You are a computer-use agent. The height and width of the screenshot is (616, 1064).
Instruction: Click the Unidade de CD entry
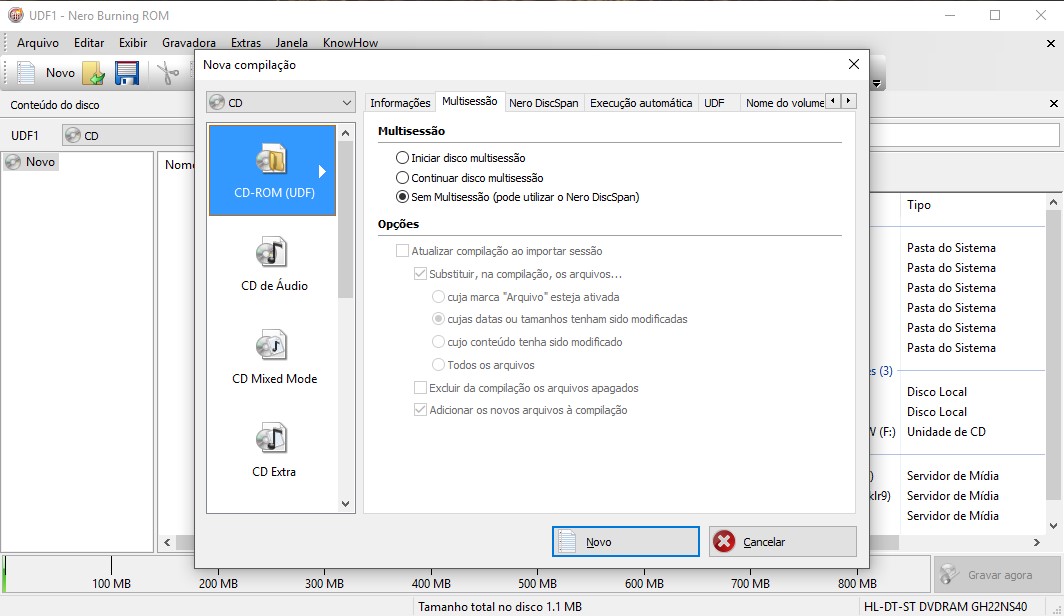pos(946,431)
